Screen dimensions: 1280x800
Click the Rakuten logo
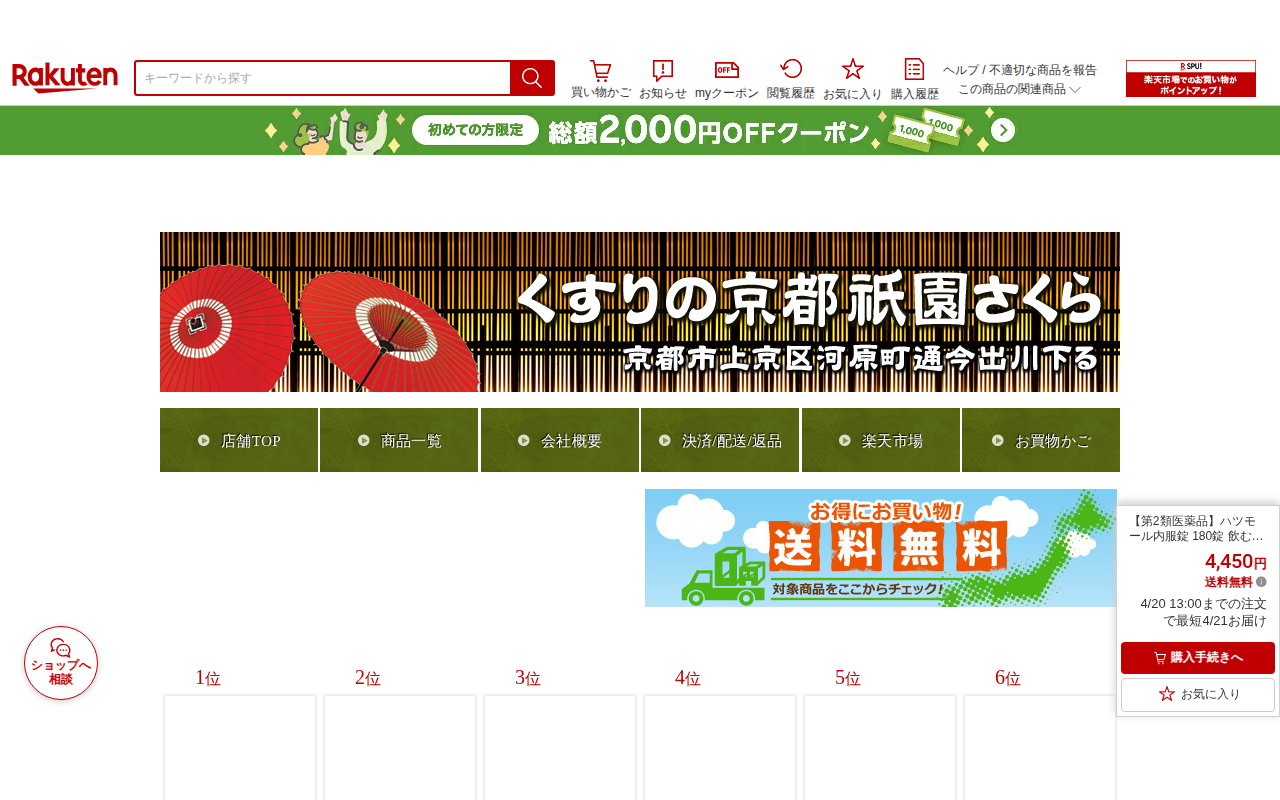tap(65, 78)
